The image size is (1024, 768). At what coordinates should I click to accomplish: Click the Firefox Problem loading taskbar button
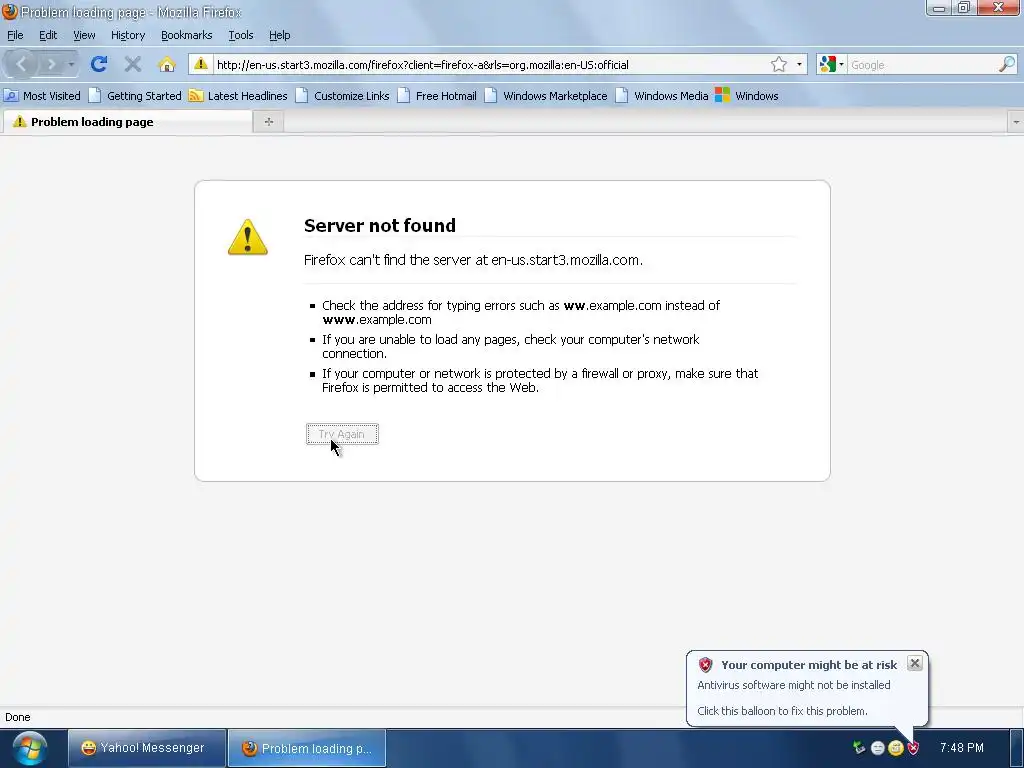307,748
